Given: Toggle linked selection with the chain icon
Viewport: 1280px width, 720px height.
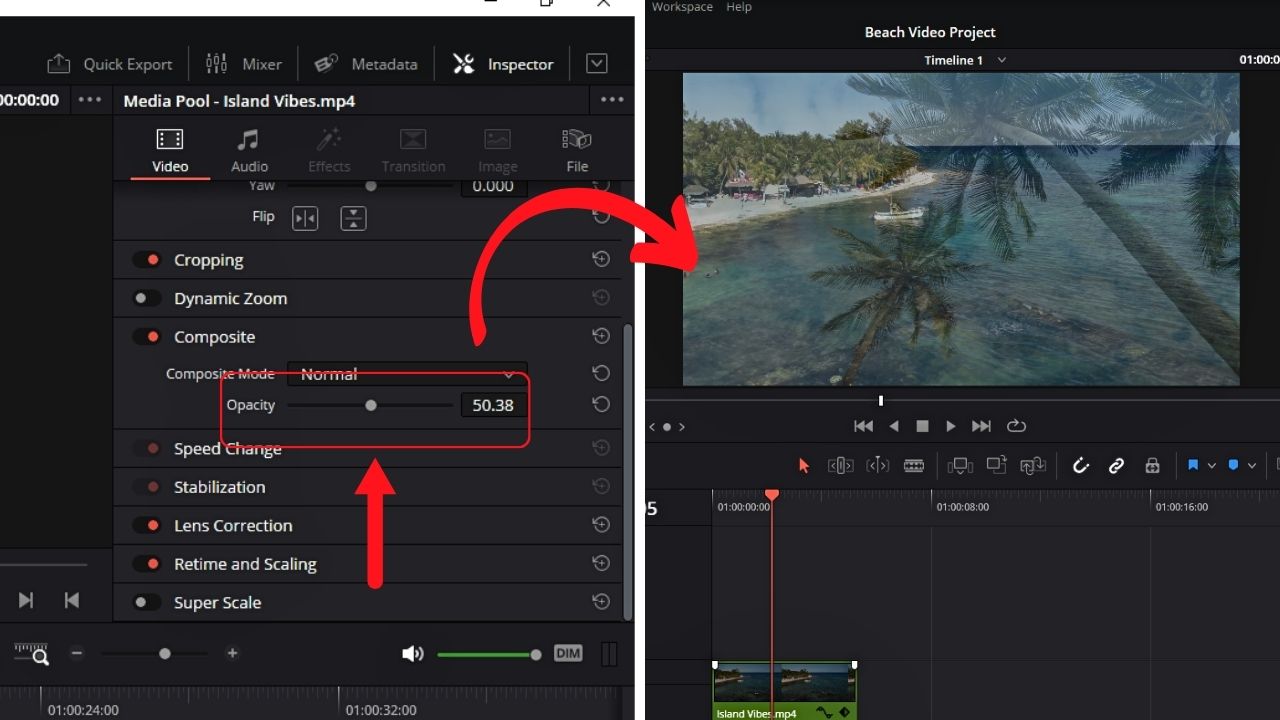Looking at the screenshot, I should tap(1116, 465).
